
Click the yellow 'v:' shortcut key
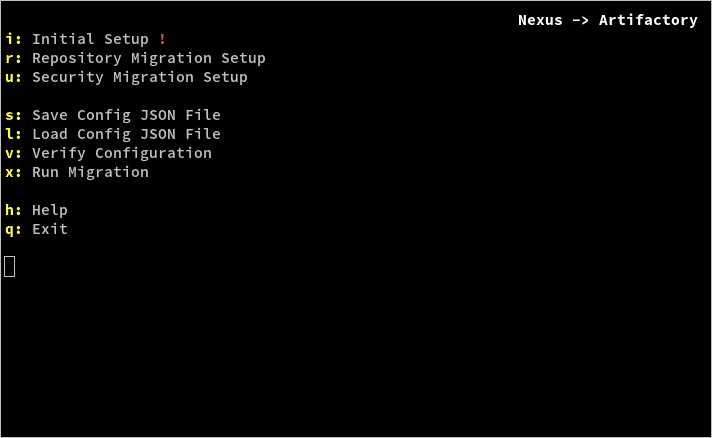click(x=13, y=153)
